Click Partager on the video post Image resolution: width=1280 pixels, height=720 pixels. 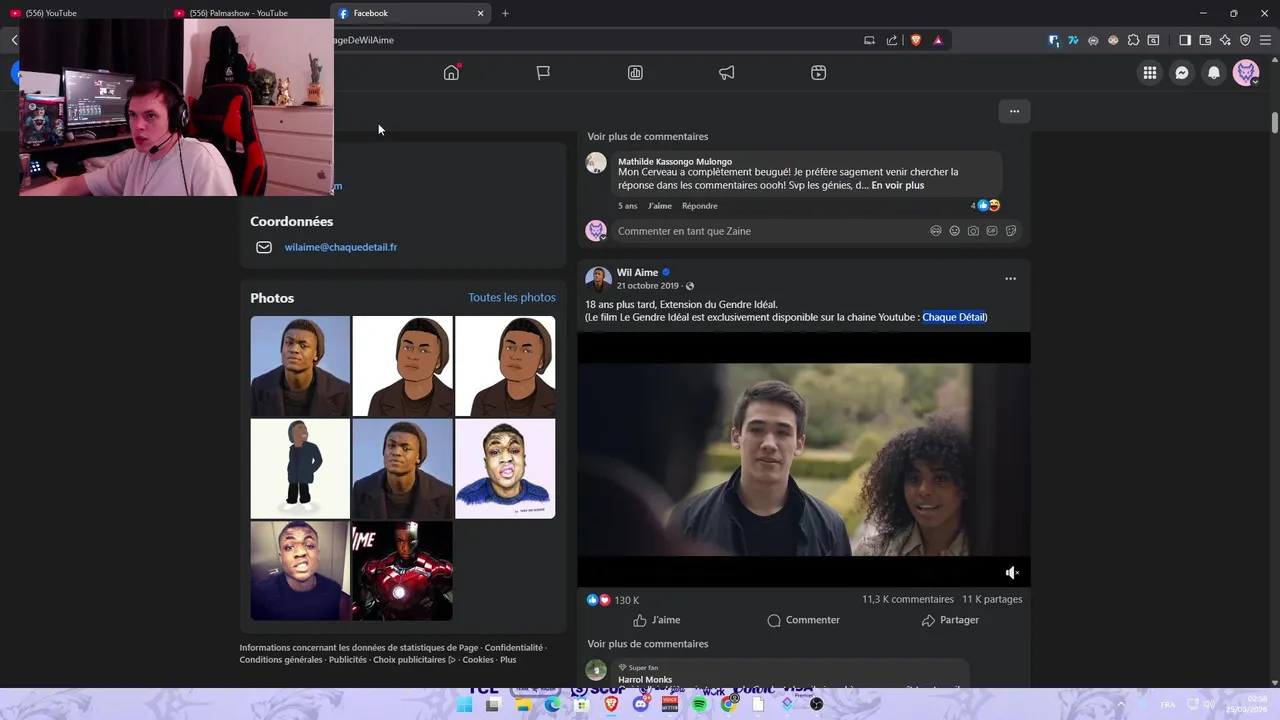pyautogui.click(x=950, y=620)
